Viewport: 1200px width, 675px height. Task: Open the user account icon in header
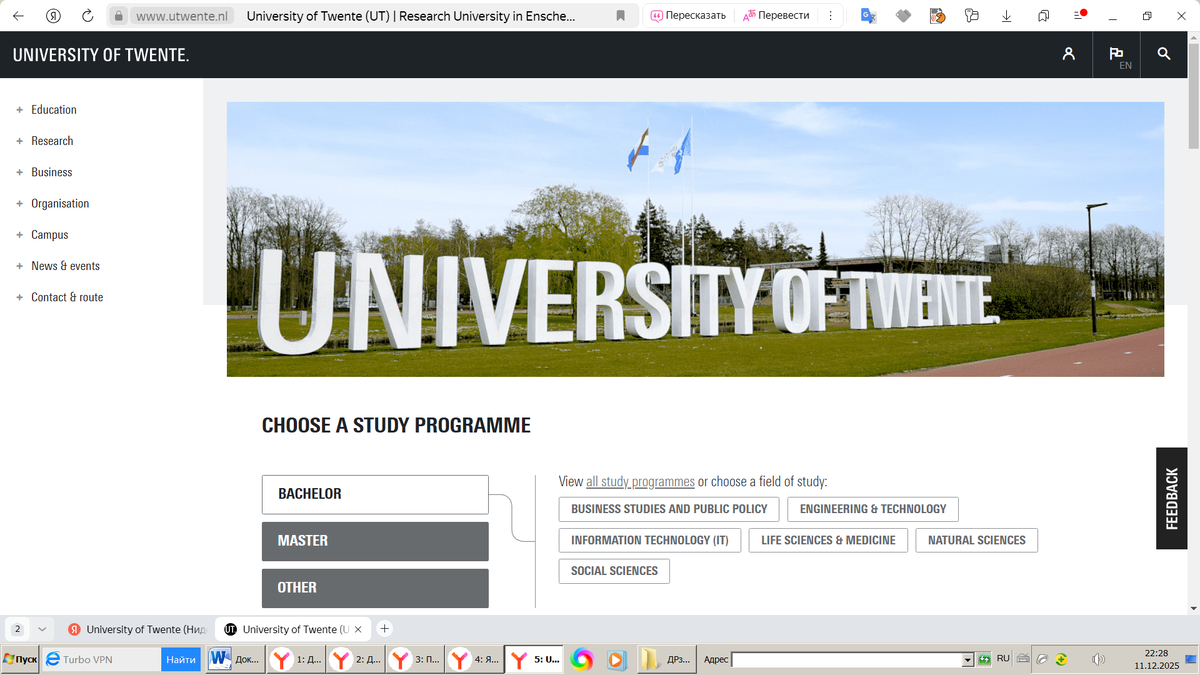pyautogui.click(x=1069, y=54)
